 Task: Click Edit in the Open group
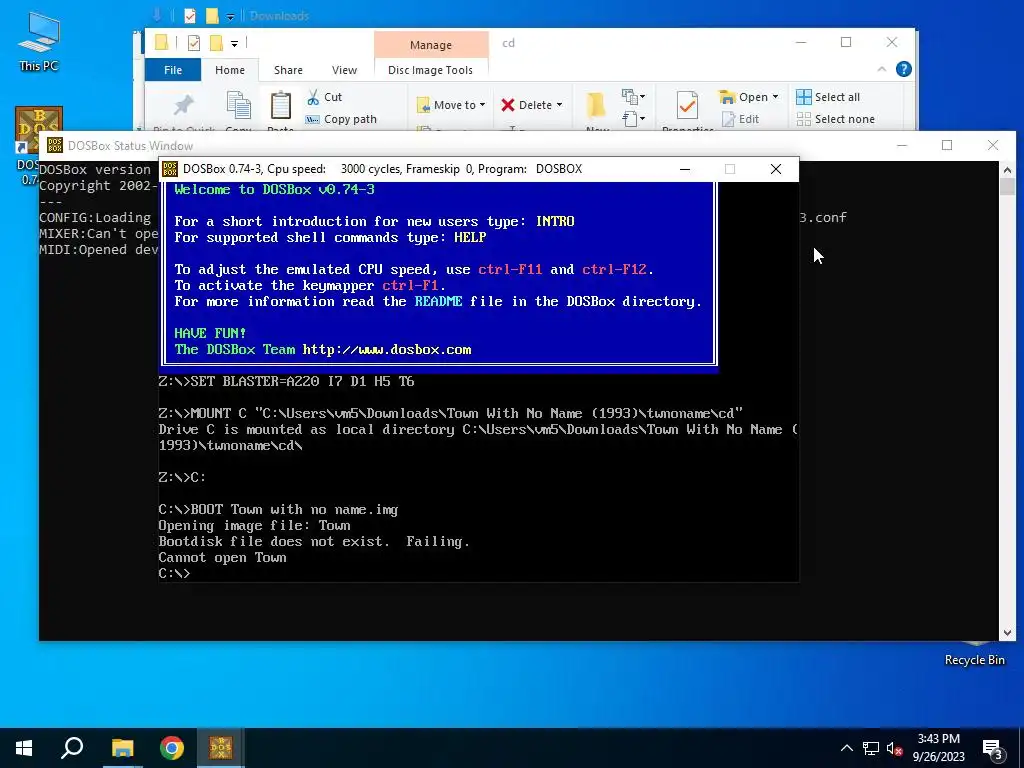coord(741,119)
